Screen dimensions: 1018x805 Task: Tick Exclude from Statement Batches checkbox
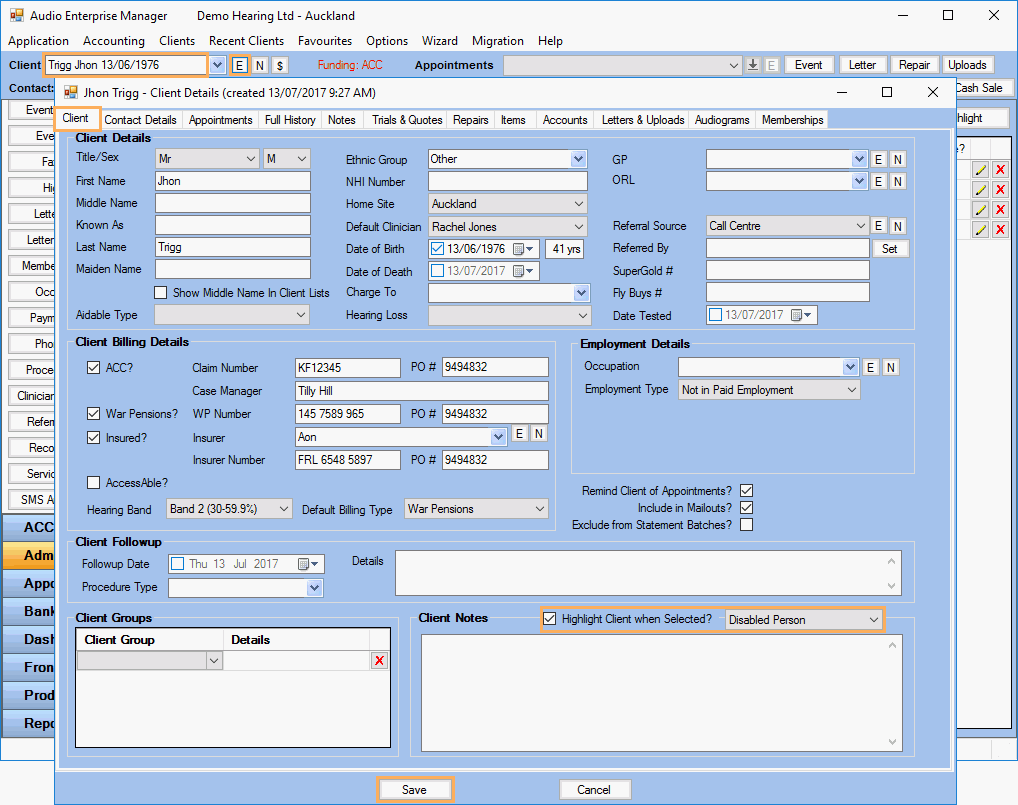745,525
